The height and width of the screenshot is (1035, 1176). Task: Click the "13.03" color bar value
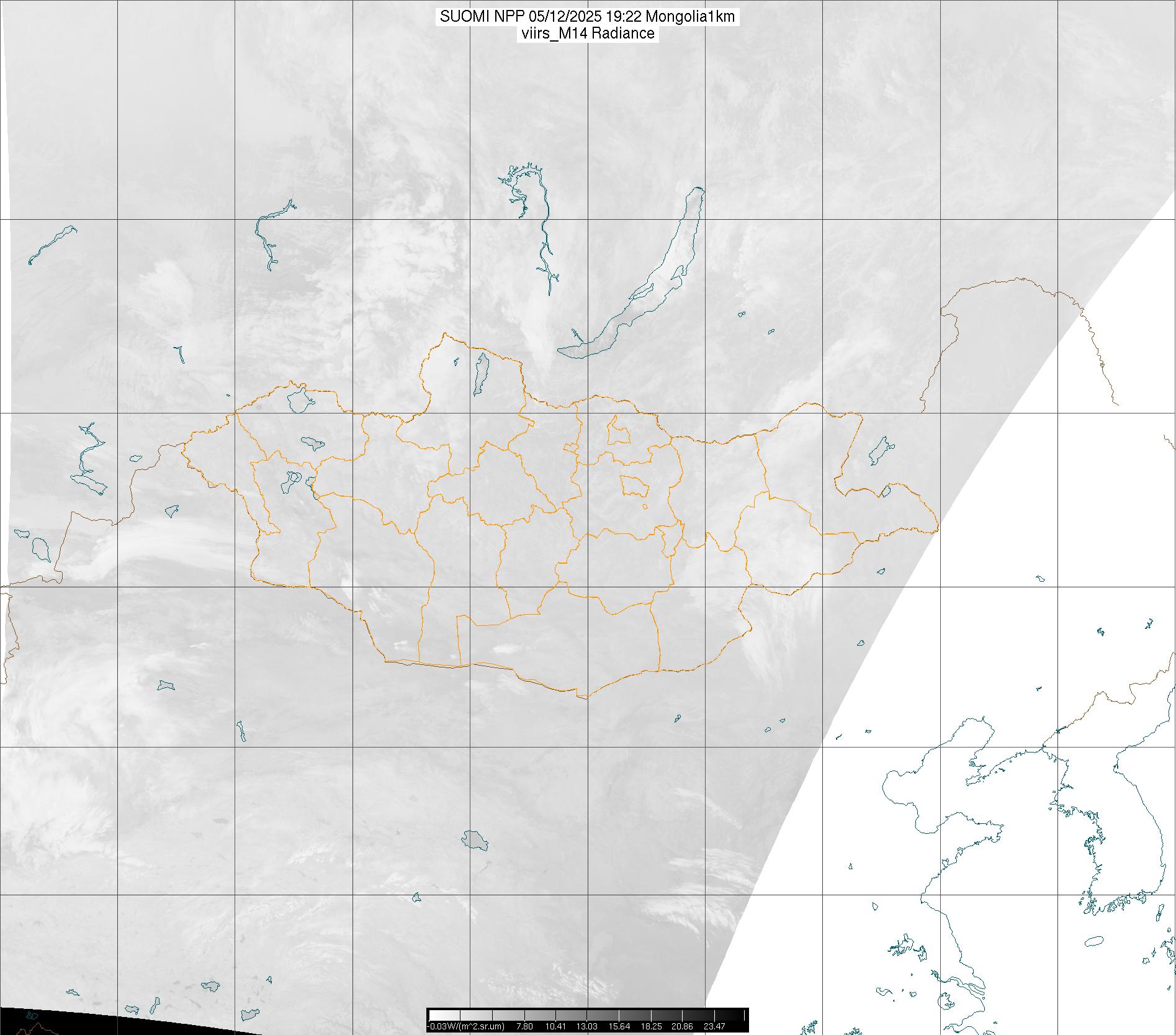point(587,1026)
